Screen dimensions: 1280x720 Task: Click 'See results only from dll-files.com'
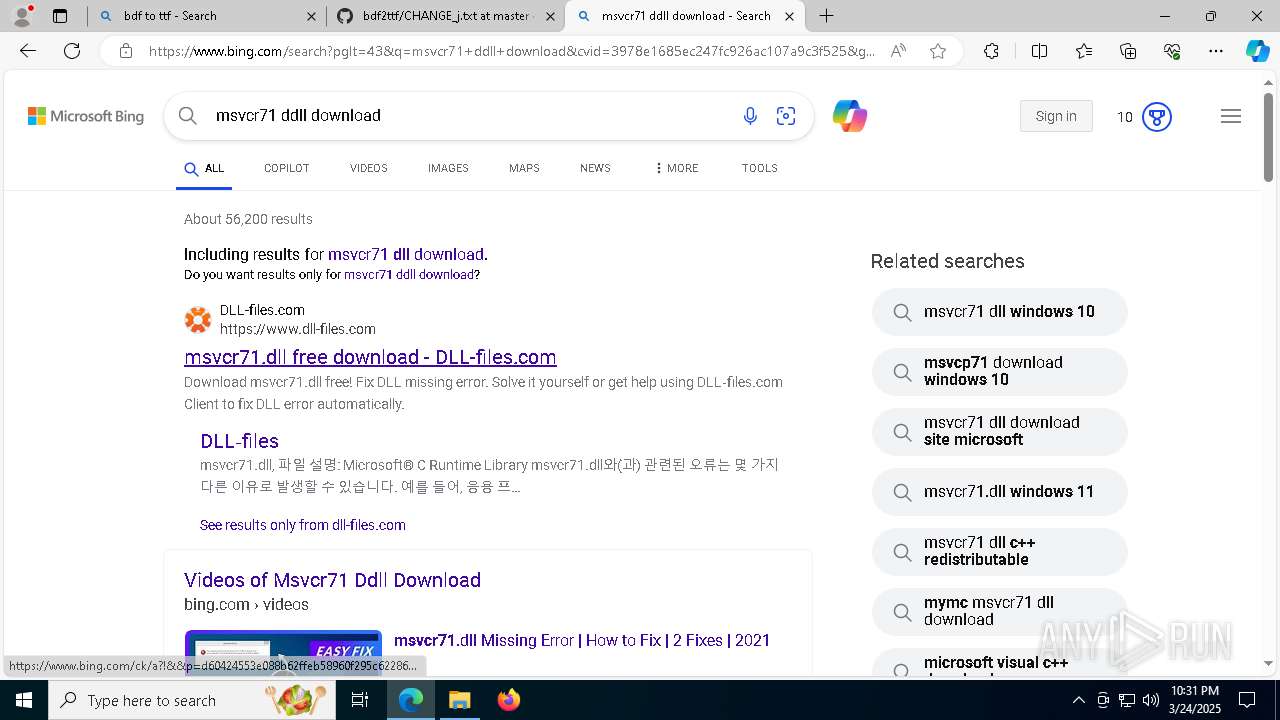coord(303,525)
